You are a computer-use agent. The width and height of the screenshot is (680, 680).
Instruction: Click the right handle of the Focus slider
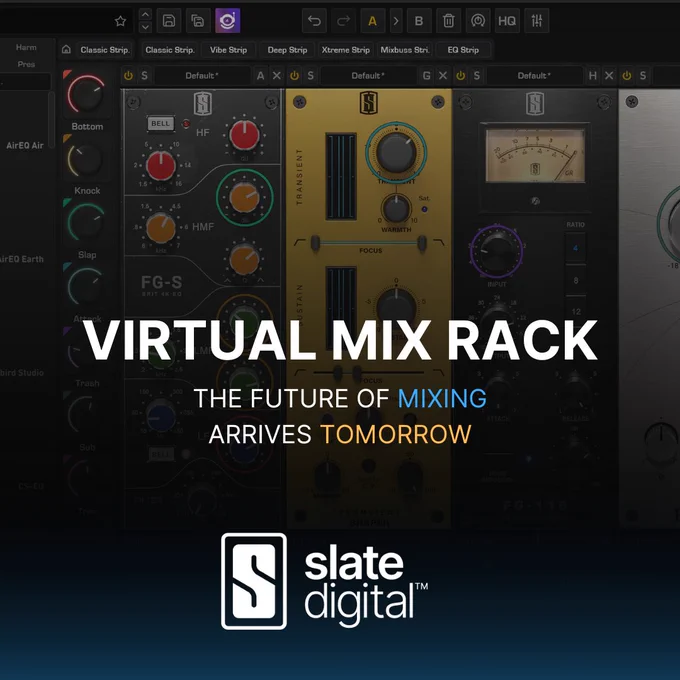pyautogui.click(x=422, y=243)
